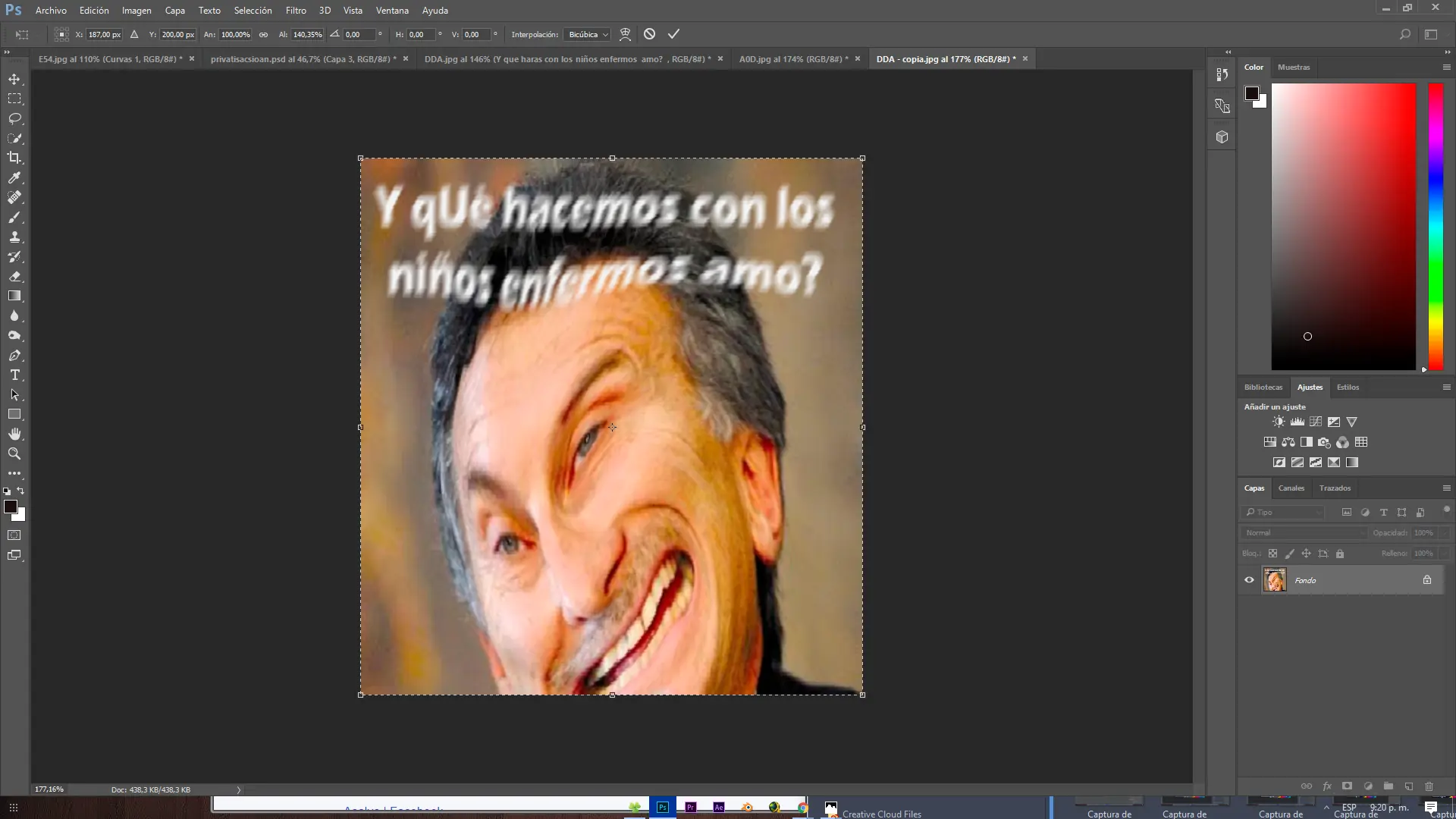The height and width of the screenshot is (819, 1456).
Task: Select the Brush tool
Action: point(14,217)
